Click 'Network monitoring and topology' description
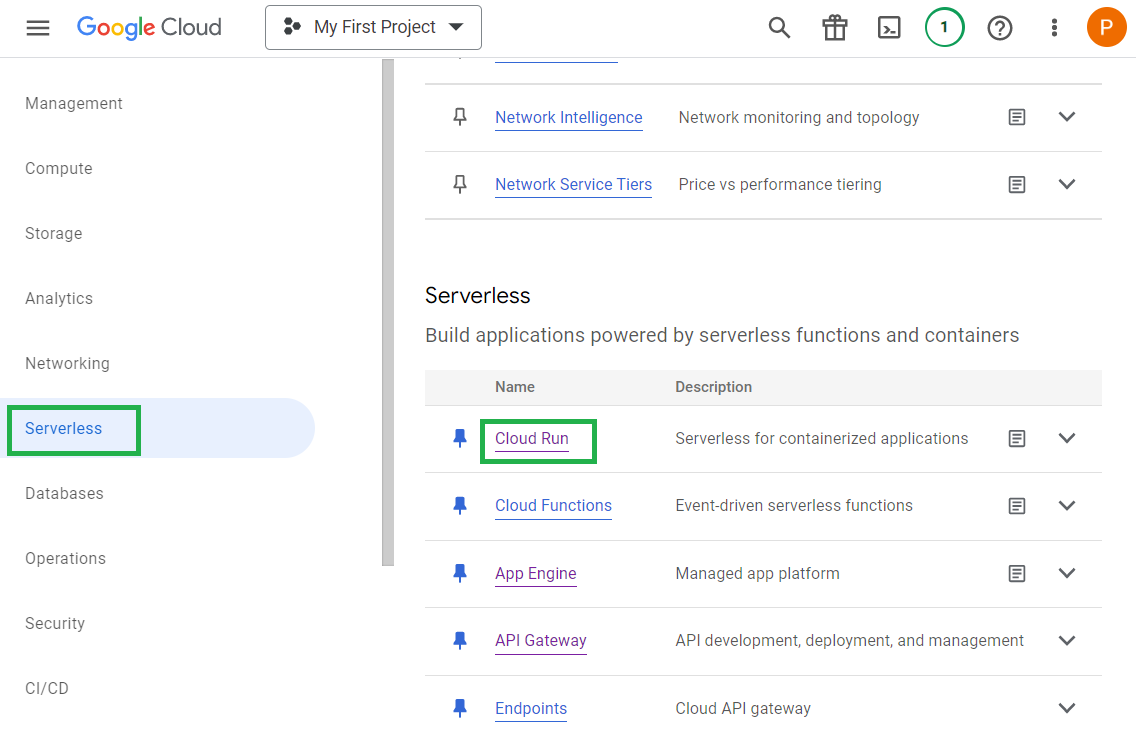The image size is (1136, 734). (x=799, y=117)
